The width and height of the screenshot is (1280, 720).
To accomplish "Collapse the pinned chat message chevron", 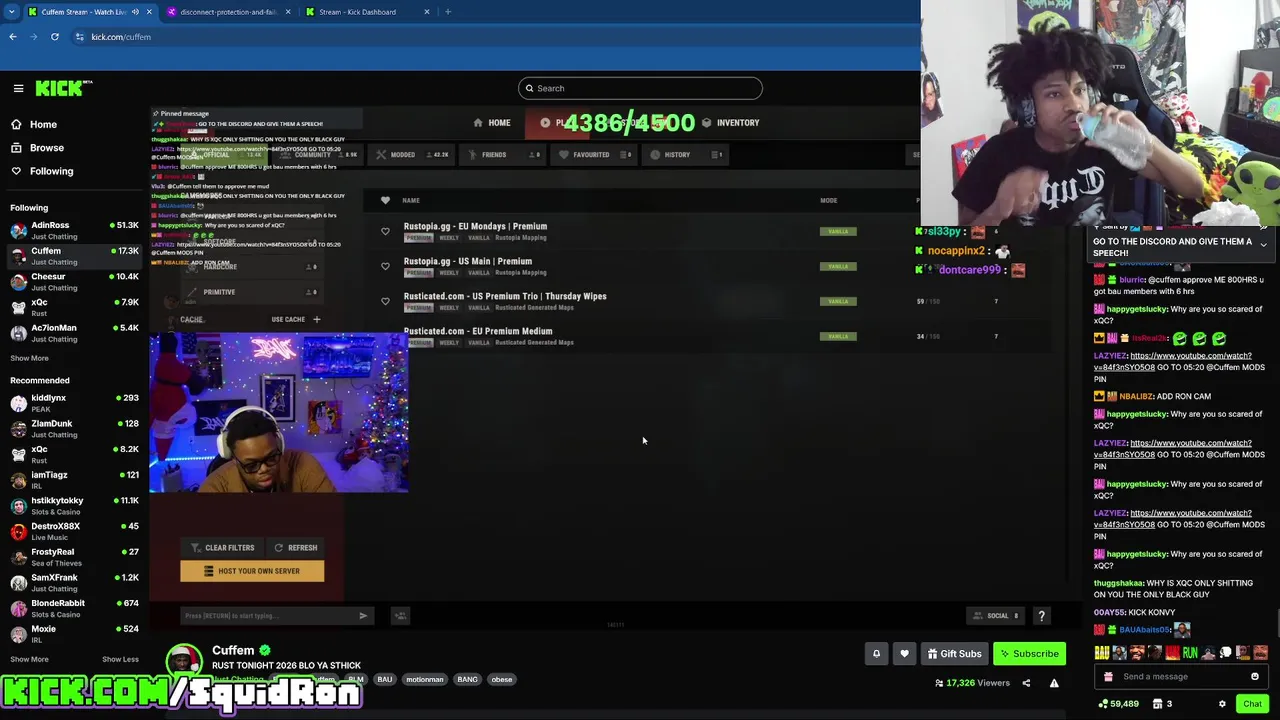I will point(1263,245).
